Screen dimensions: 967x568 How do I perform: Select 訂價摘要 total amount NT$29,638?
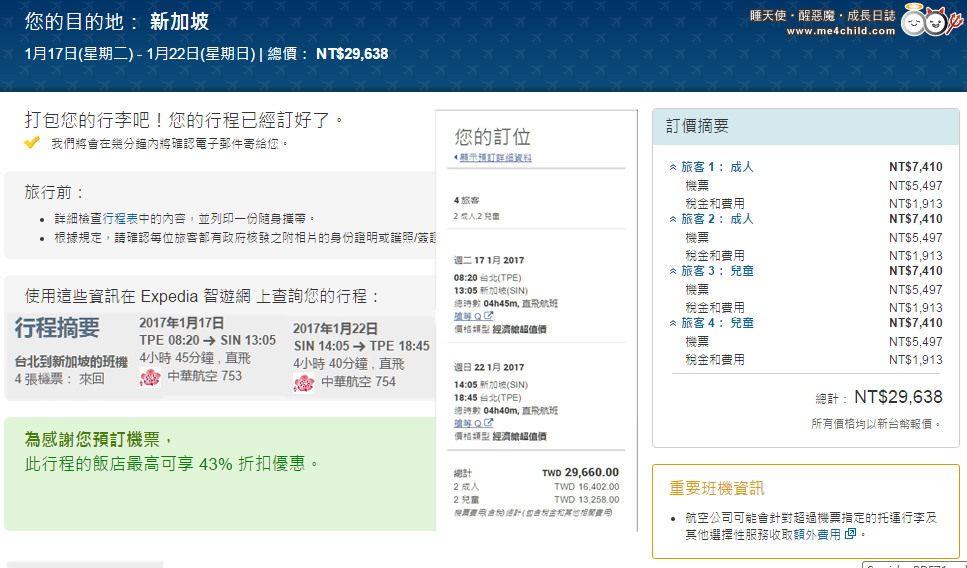898,397
